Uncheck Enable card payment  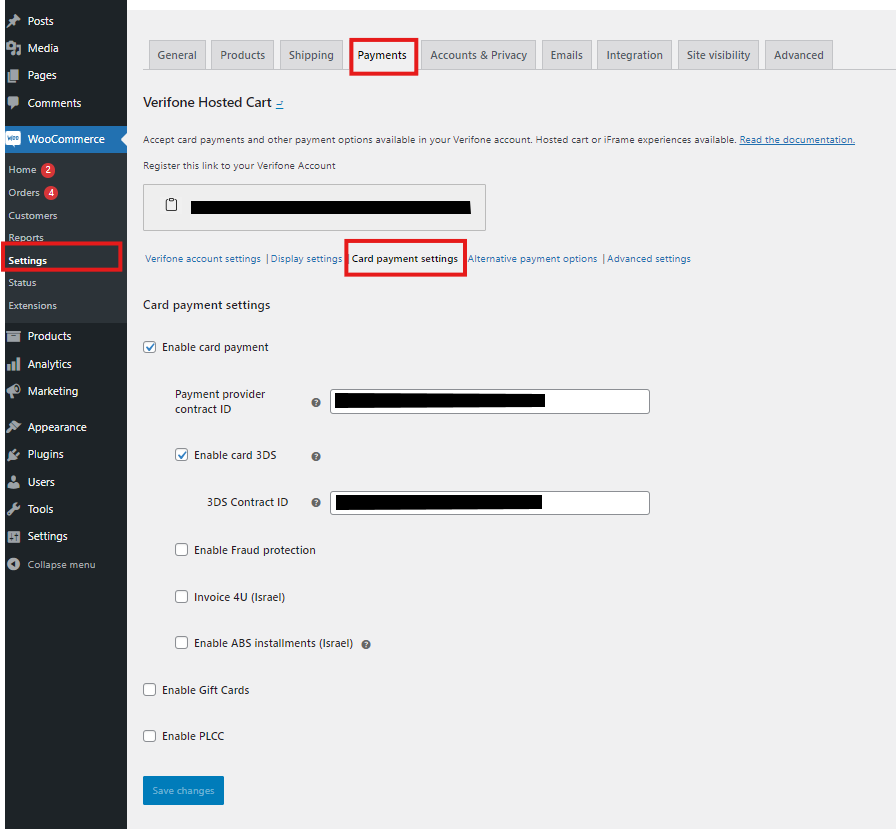click(x=150, y=347)
